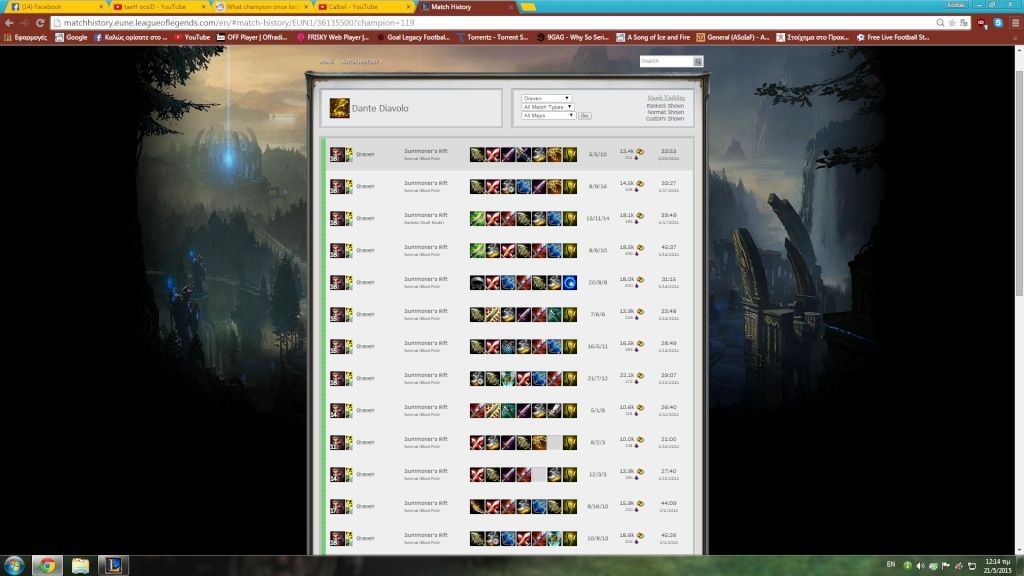The height and width of the screenshot is (576, 1024).
Task: Click Draven portrait in the 10/8/13 match
Action: click(336, 538)
